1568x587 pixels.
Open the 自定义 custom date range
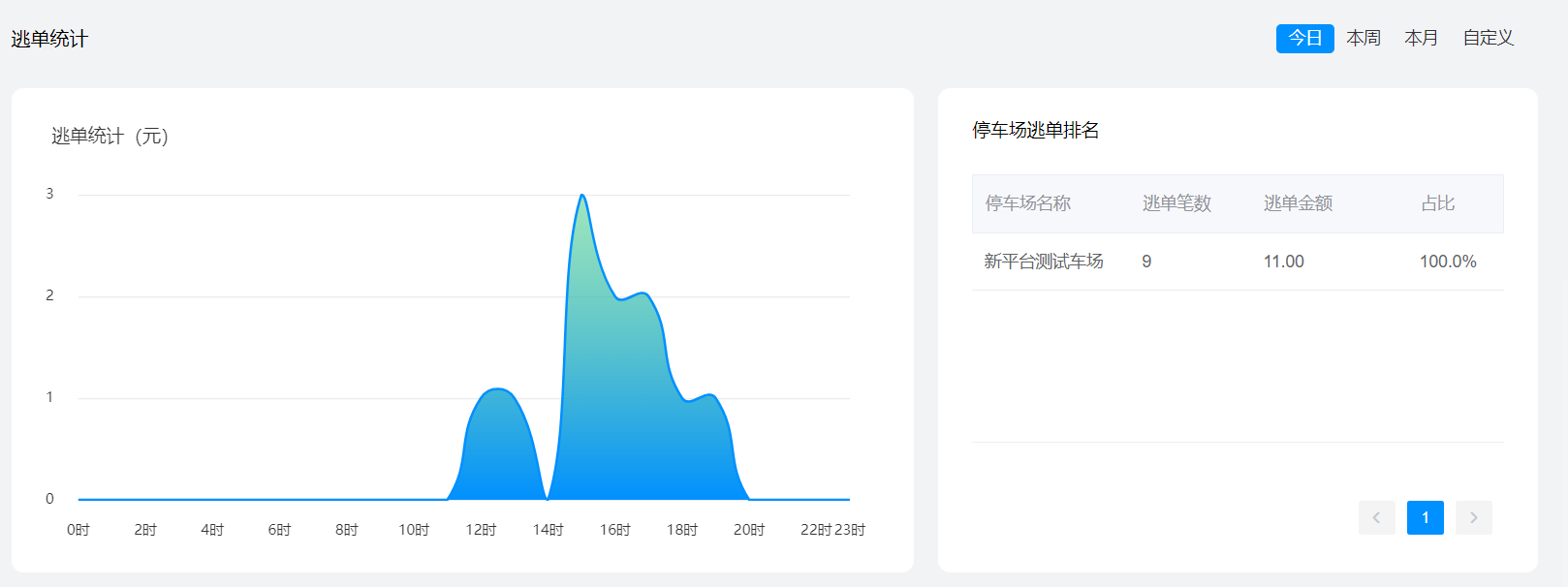point(1488,39)
